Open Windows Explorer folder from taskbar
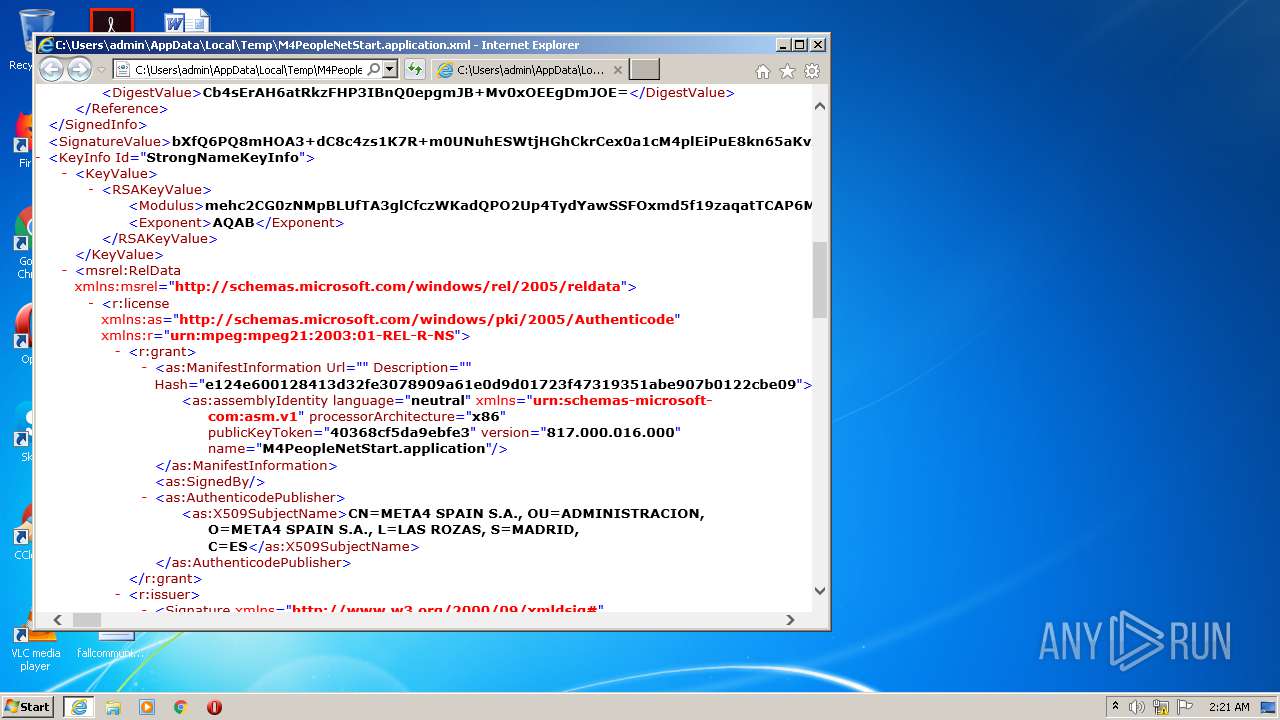Viewport: 1280px width, 720px height. (113, 706)
